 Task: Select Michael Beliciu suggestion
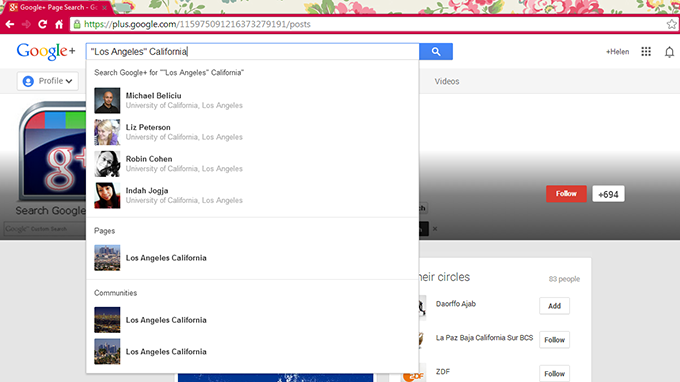(252, 100)
